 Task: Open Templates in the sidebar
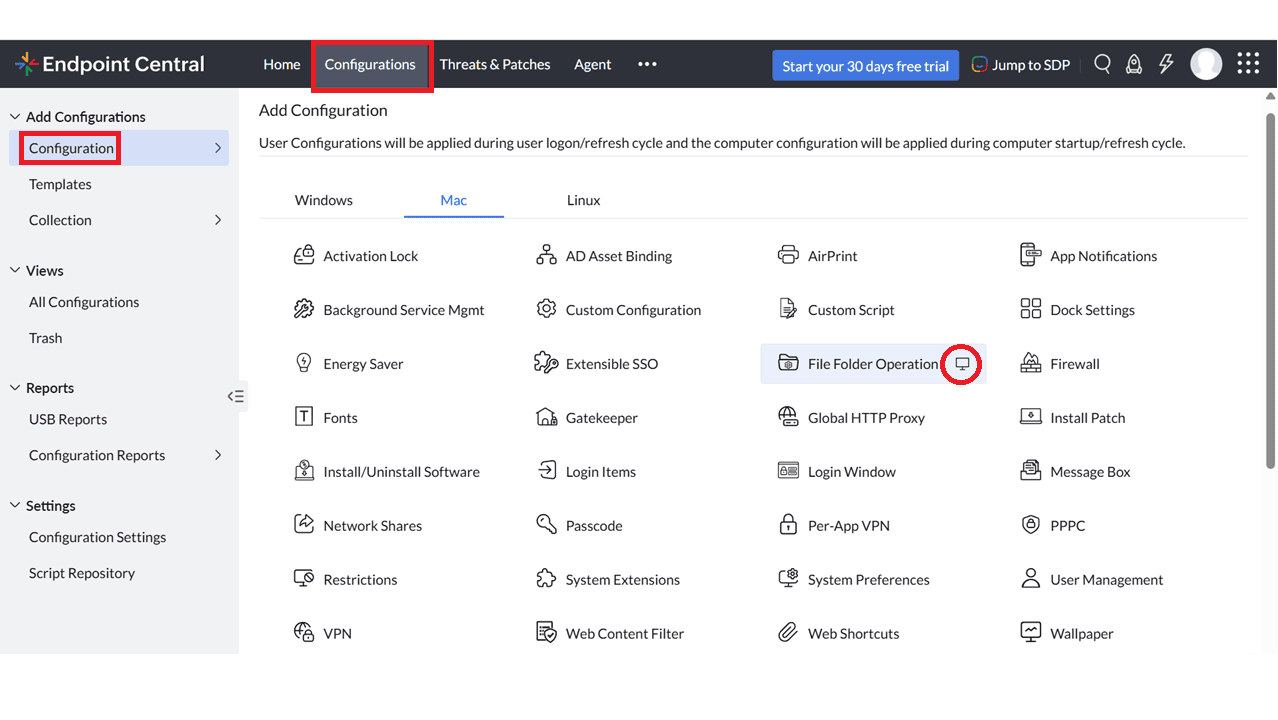[x=60, y=184]
